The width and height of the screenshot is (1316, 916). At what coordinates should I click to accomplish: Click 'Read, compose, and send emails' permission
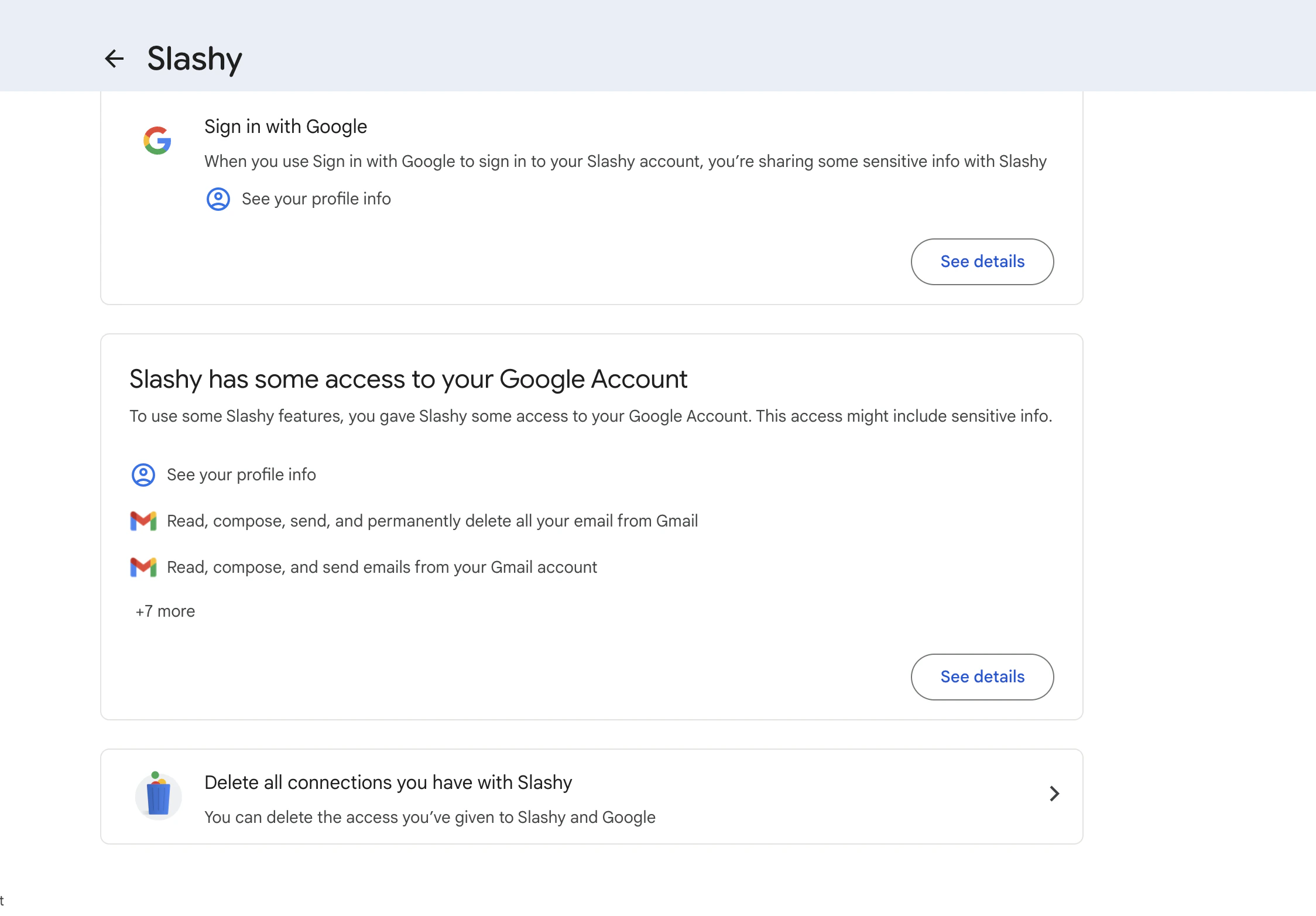(x=382, y=568)
